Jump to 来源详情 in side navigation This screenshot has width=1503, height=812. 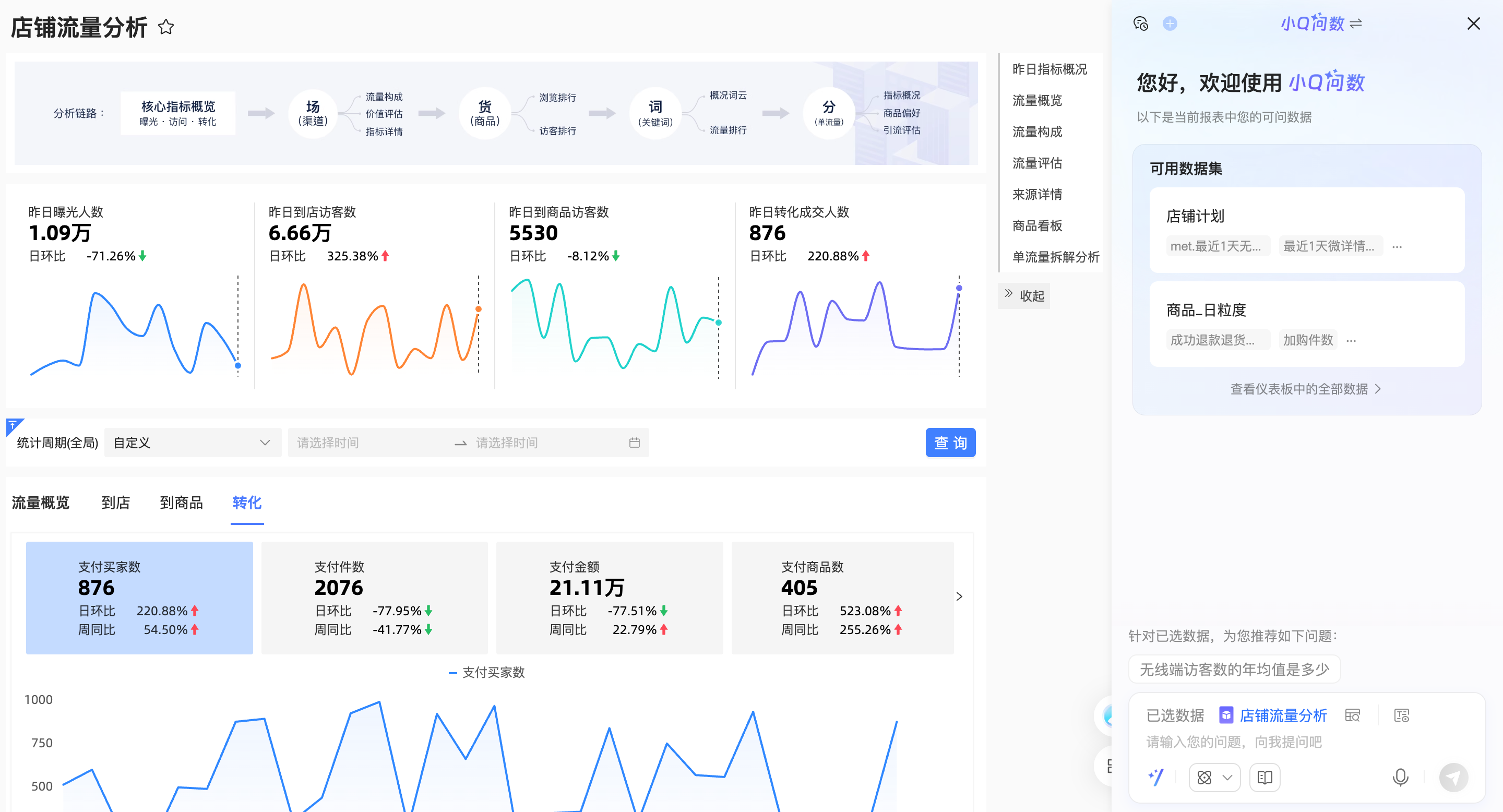click(1037, 194)
